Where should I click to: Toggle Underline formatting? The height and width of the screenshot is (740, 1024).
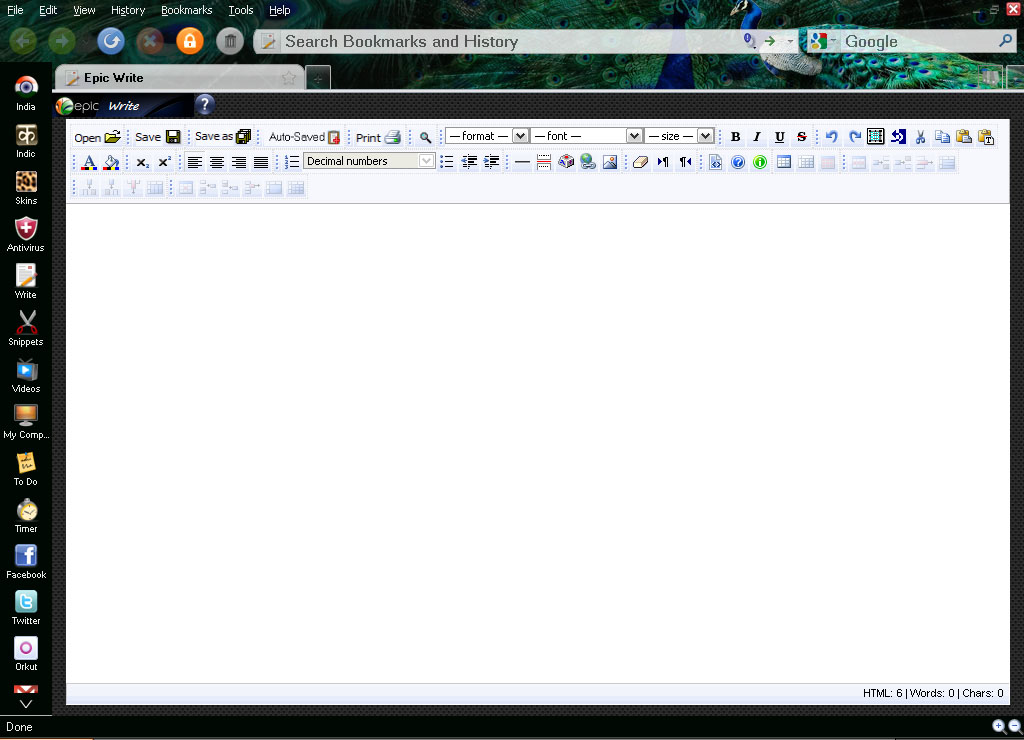(779, 136)
